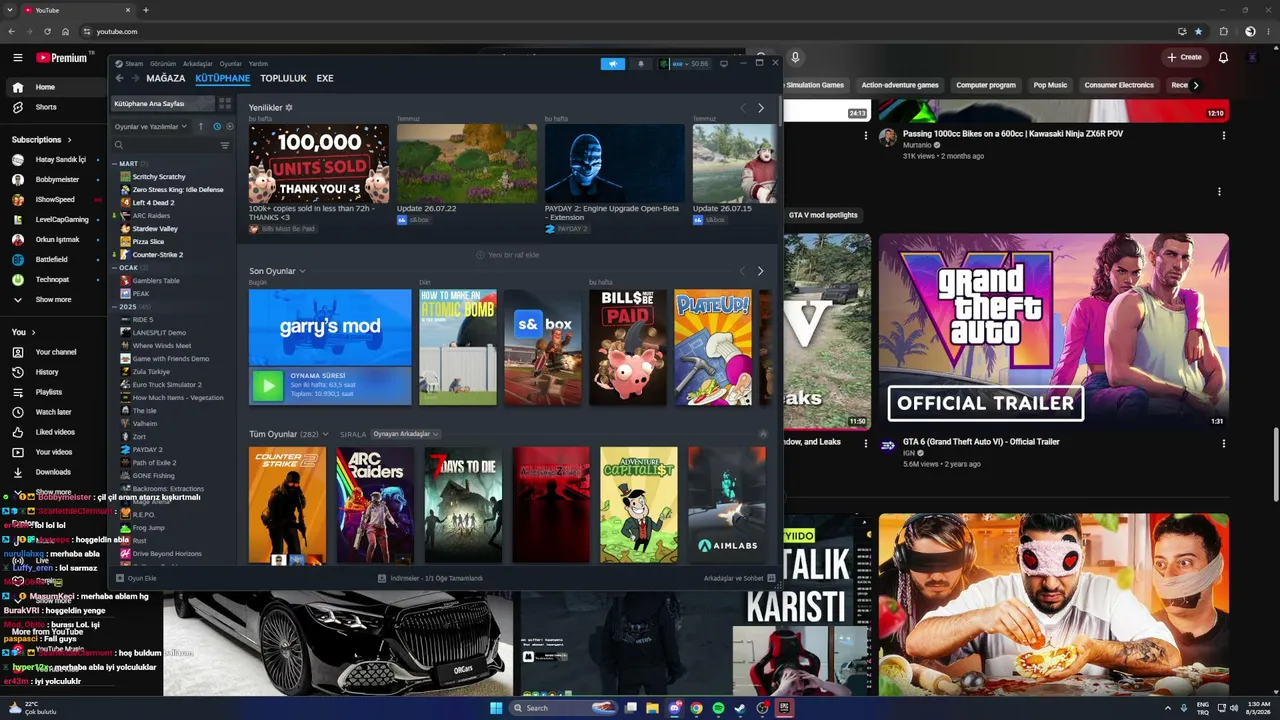Bookmark this tab in Chrome
Image resolution: width=1280 pixels, height=720 pixels.
point(1198,32)
